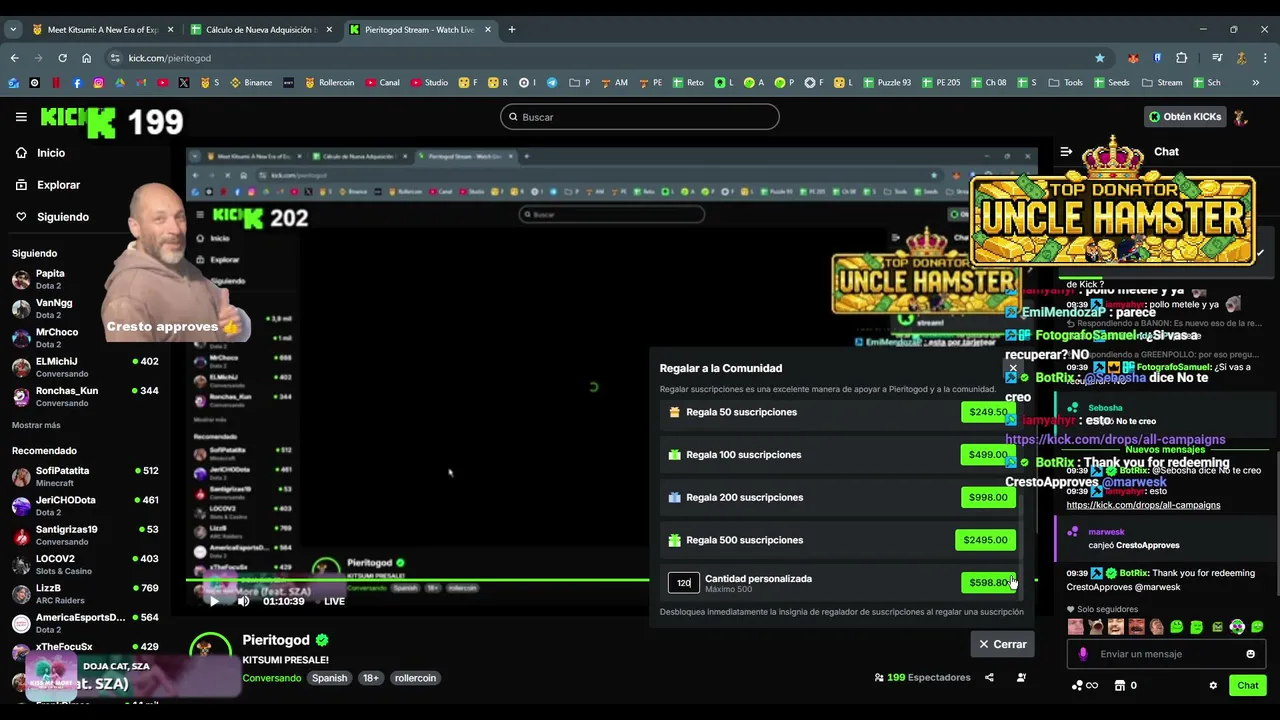Click the Inicio home icon in sidebar

click(x=21, y=153)
